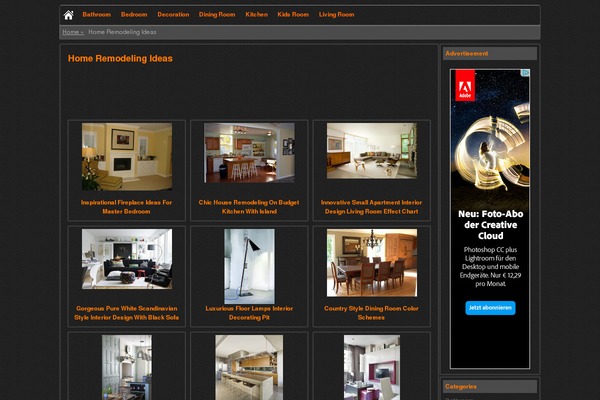Open the third-row modern kitchen island thumbnail
This screenshot has width=600, height=400.
[x=249, y=367]
